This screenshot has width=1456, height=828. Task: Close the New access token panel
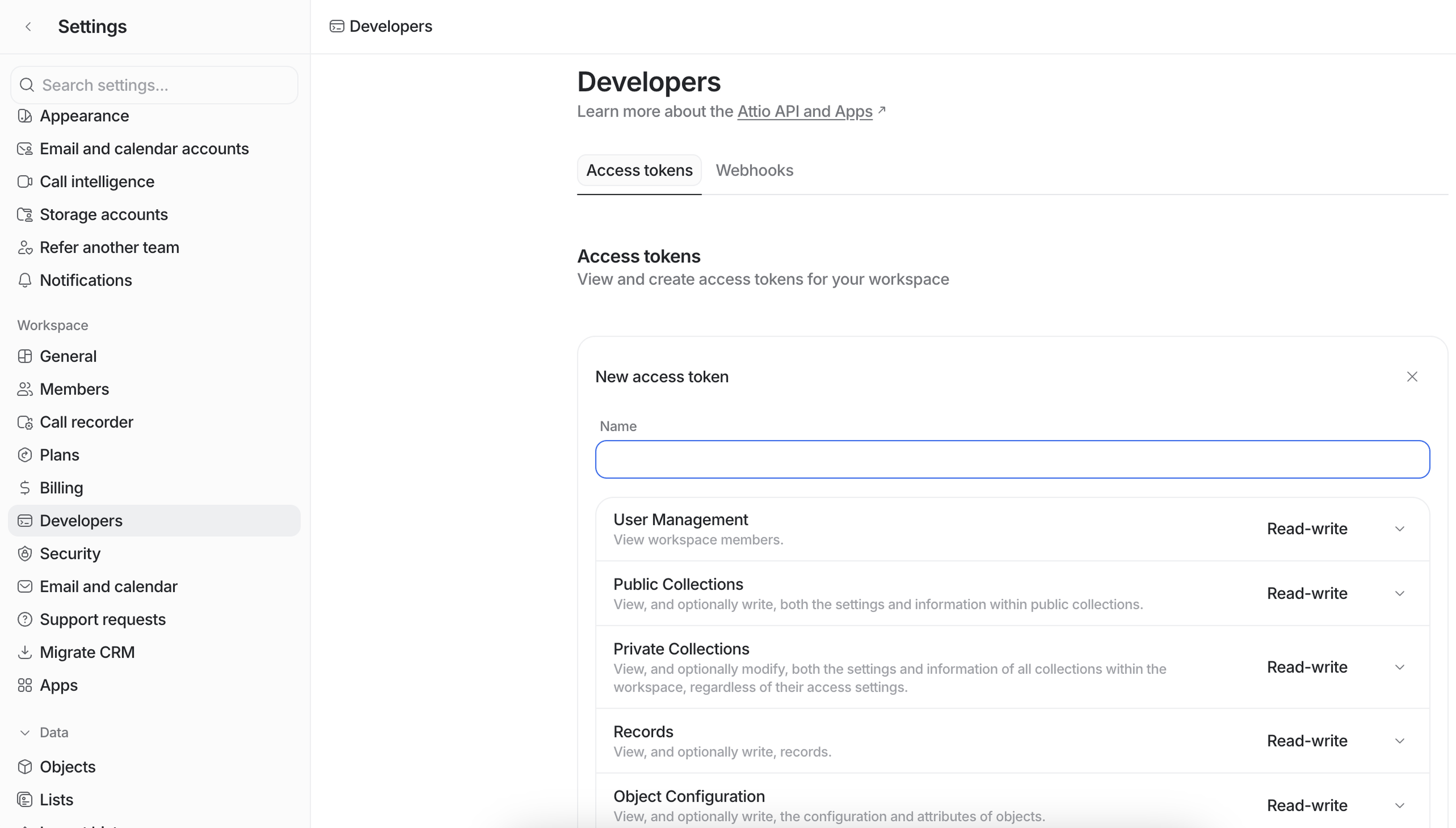1412,376
